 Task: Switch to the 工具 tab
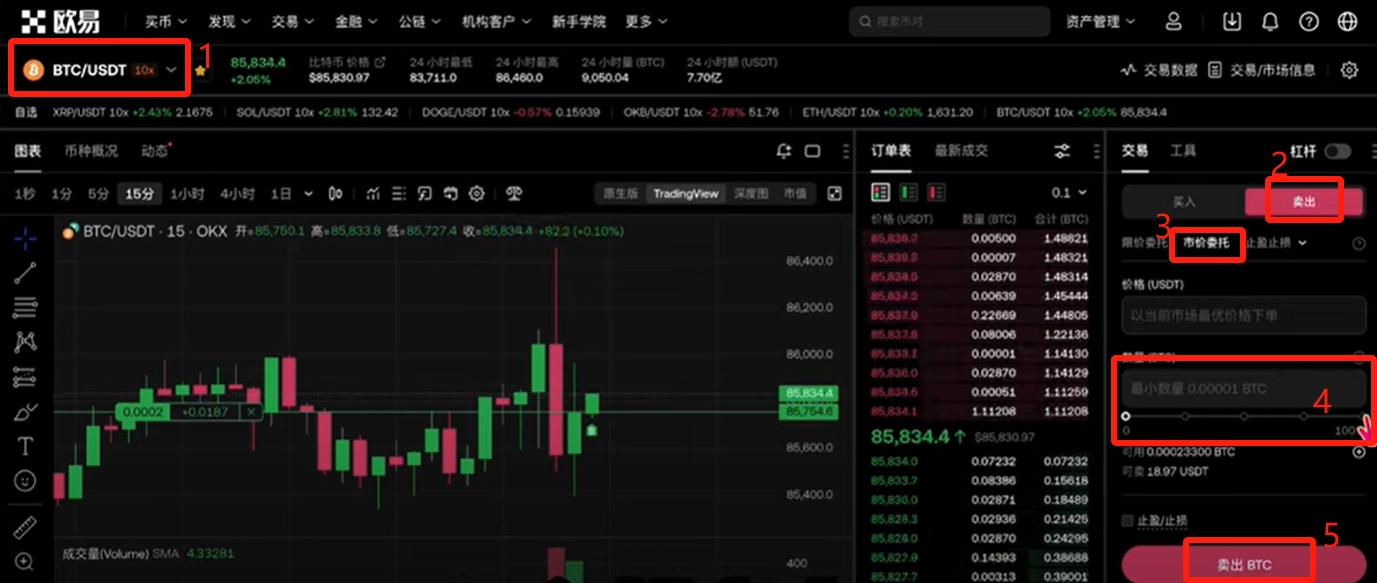click(1183, 151)
